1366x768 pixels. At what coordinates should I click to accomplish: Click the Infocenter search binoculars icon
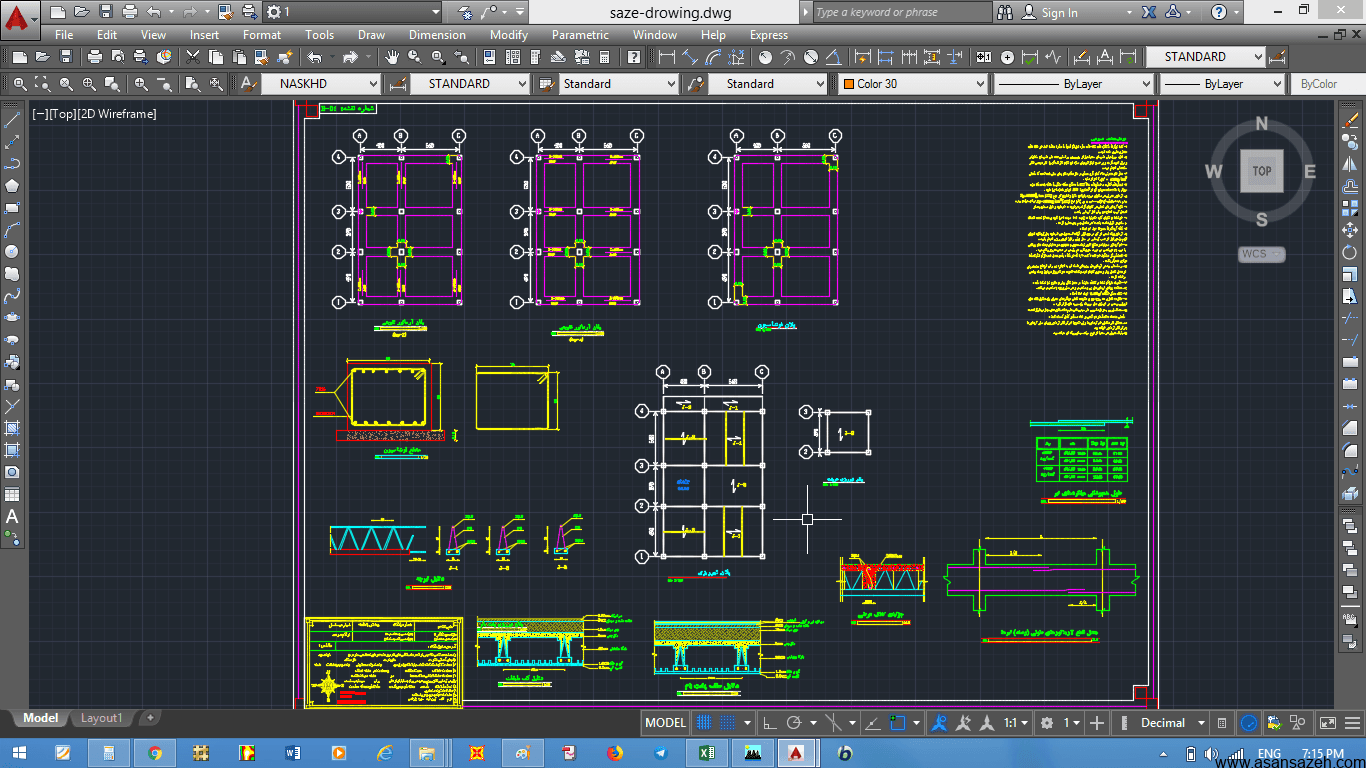pos(1005,12)
